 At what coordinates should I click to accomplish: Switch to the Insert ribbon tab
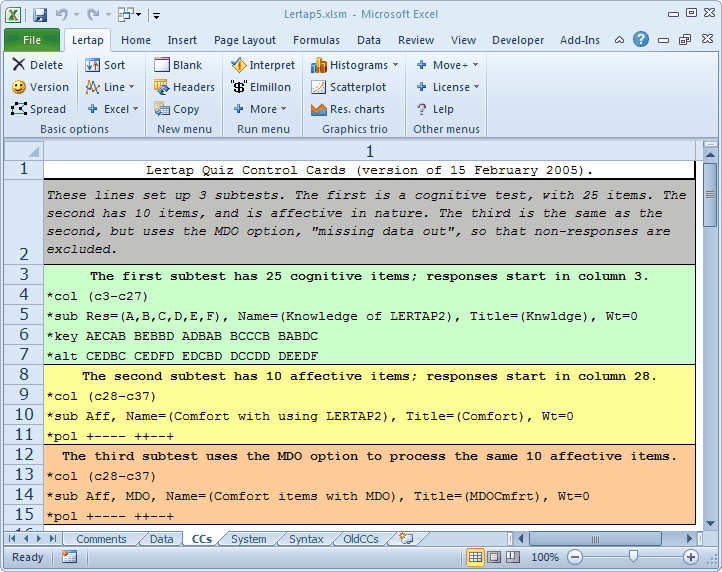182,40
